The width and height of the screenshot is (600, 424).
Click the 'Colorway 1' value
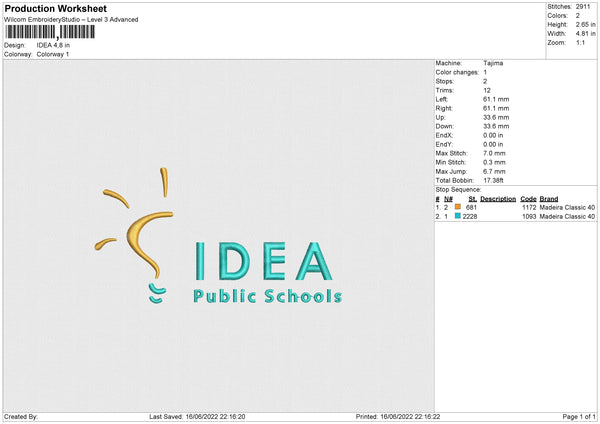(53, 54)
